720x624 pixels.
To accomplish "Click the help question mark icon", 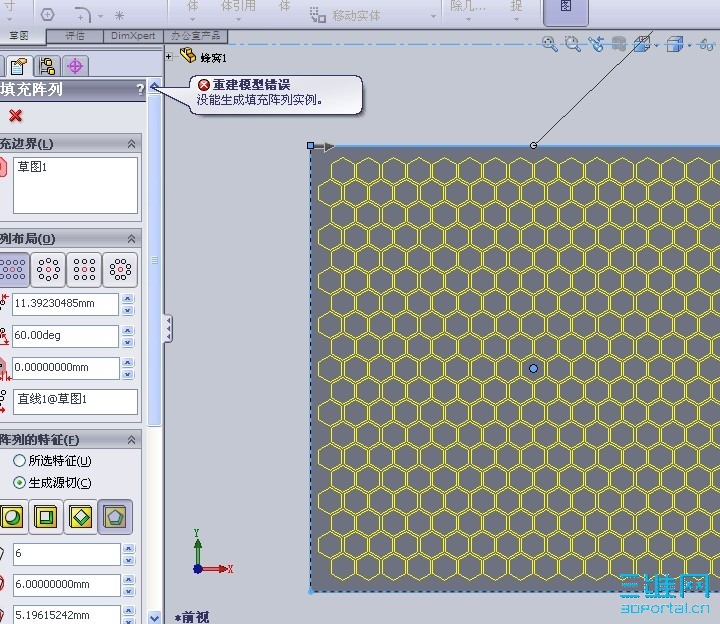I will (140, 90).
